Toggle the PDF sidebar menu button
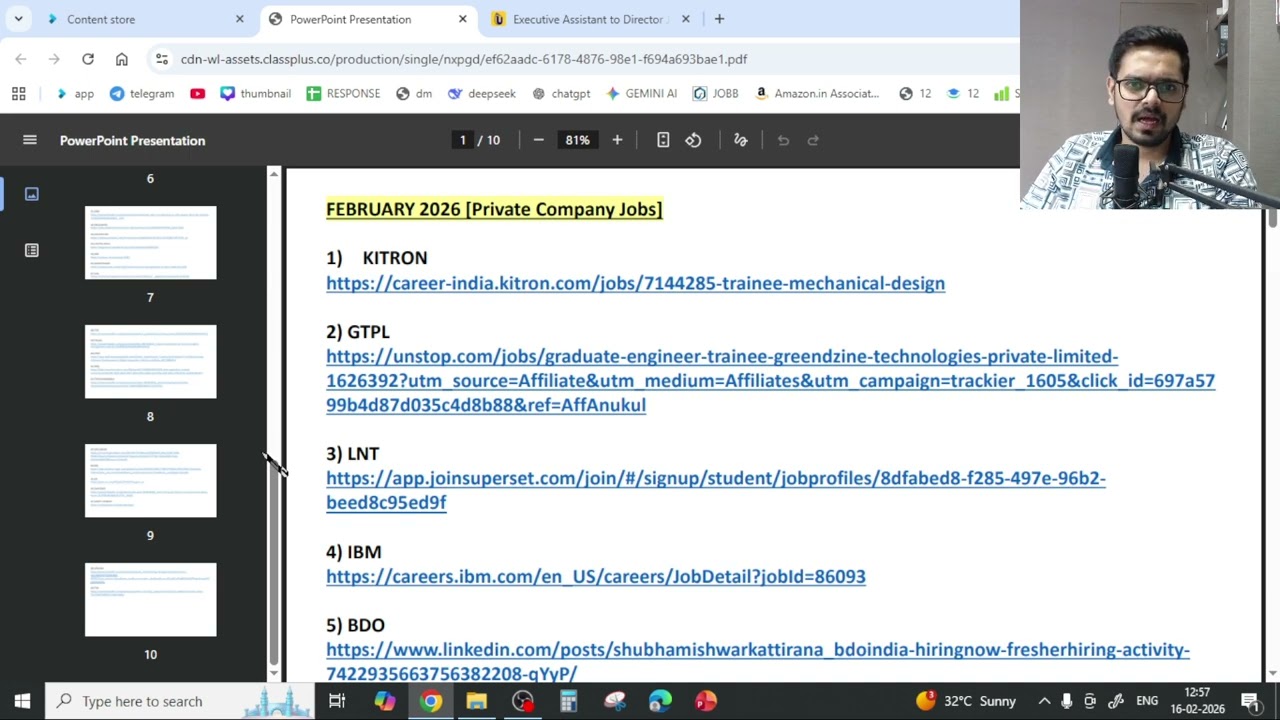The width and height of the screenshot is (1280, 720). pyautogui.click(x=30, y=140)
